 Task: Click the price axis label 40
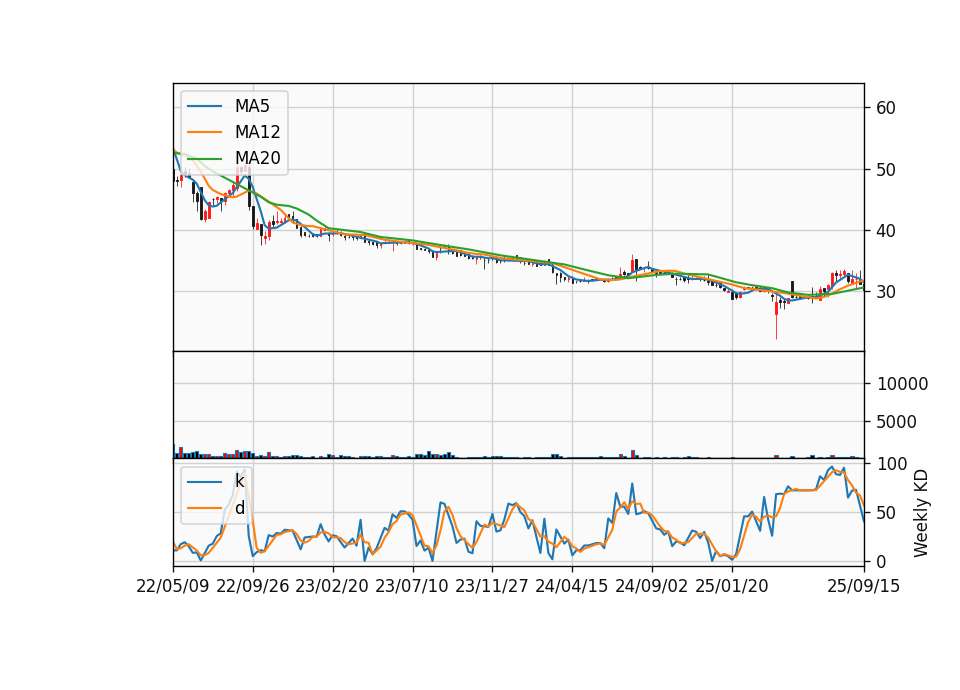pyautogui.click(x=886, y=231)
